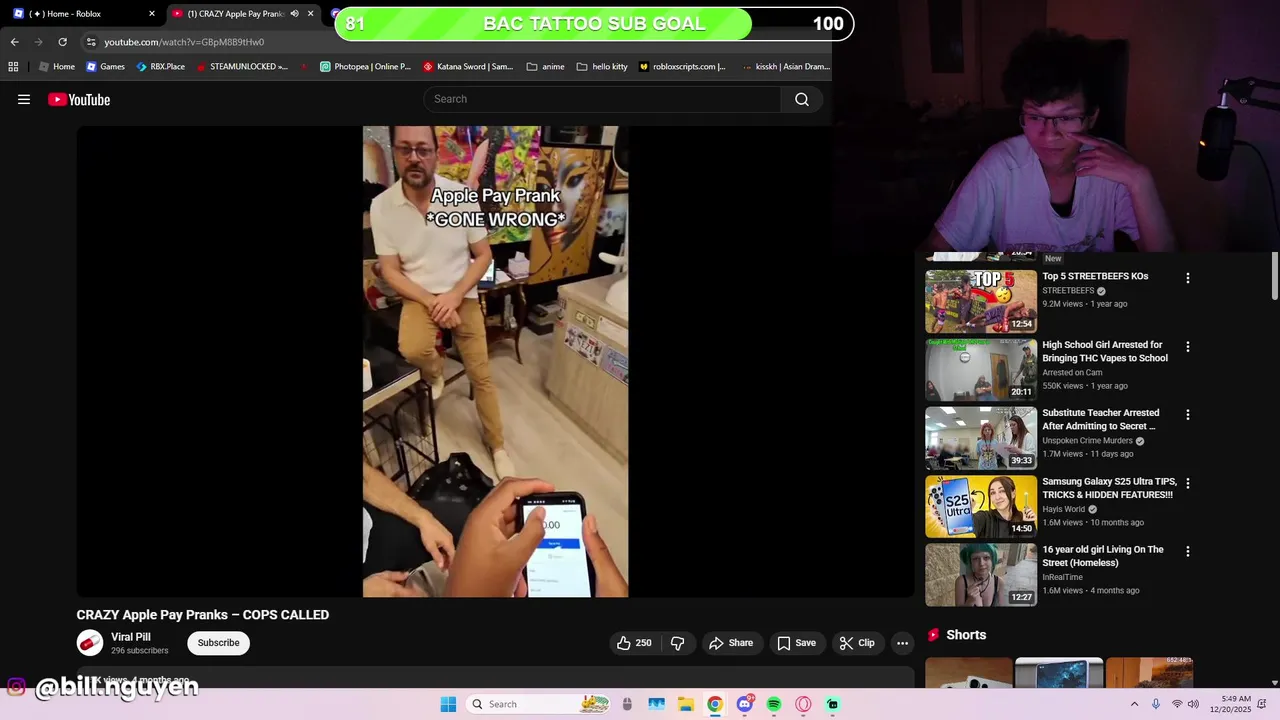The height and width of the screenshot is (720, 1280).
Task: Open the Photopea bookmark
Action: tap(365, 67)
